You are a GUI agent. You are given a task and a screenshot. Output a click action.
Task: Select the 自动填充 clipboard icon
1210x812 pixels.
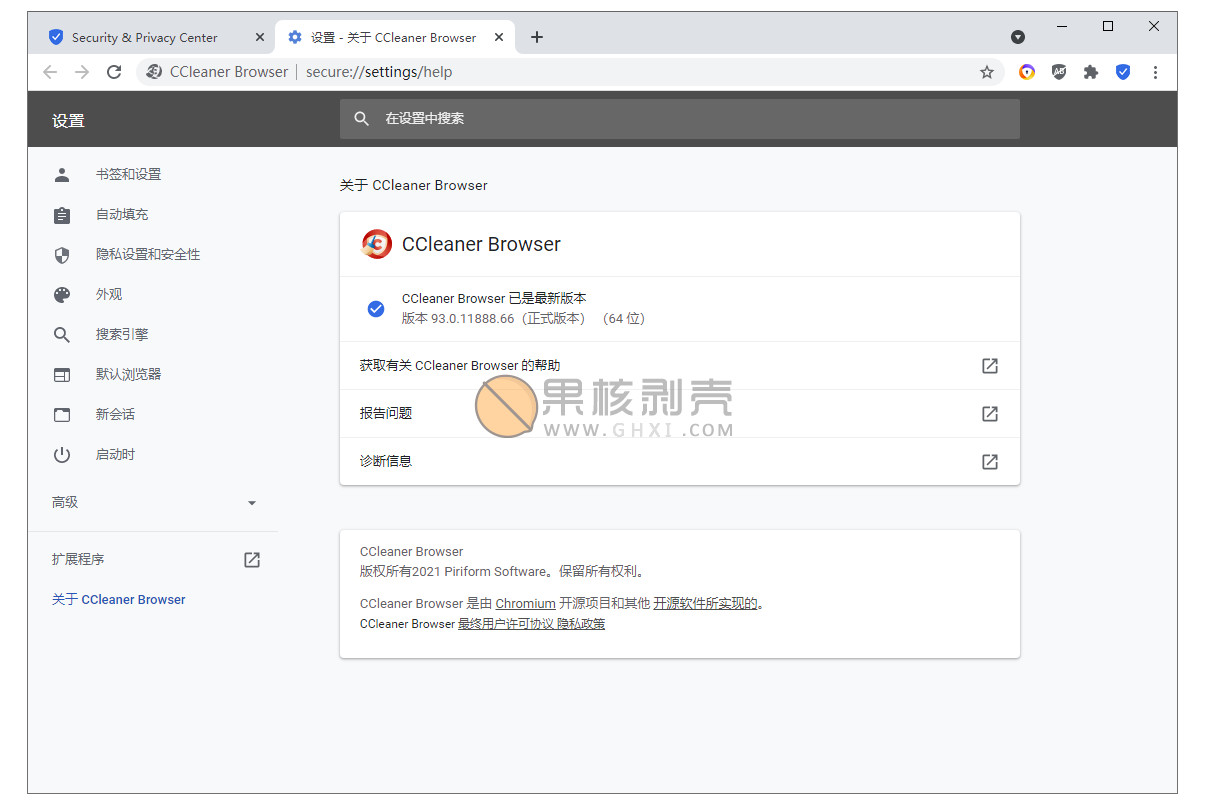pyautogui.click(x=62, y=214)
